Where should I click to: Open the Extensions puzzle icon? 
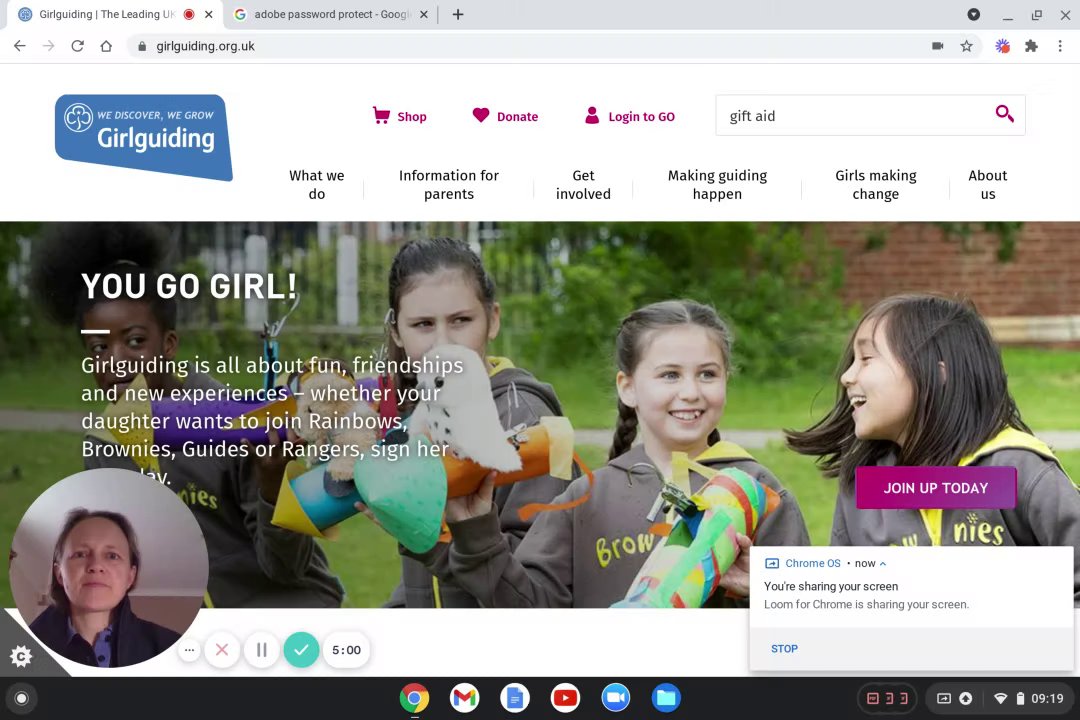pyautogui.click(x=1031, y=46)
